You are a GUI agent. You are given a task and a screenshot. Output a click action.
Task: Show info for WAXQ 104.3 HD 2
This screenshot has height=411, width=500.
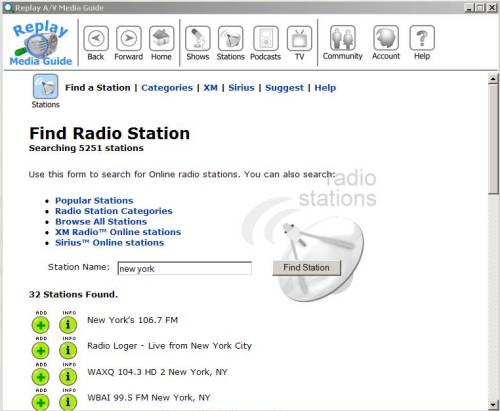click(x=68, y=377)
